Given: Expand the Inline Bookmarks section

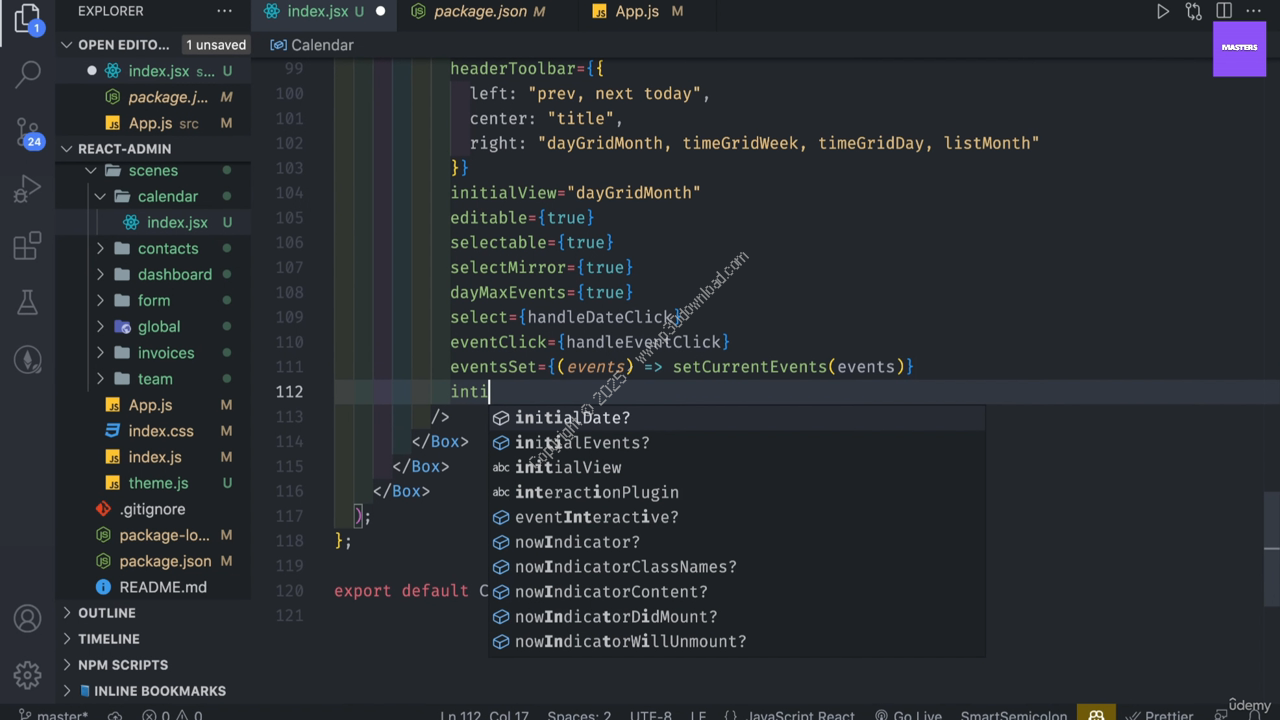Looking at the screenshot, I should (x=152, y=691).
